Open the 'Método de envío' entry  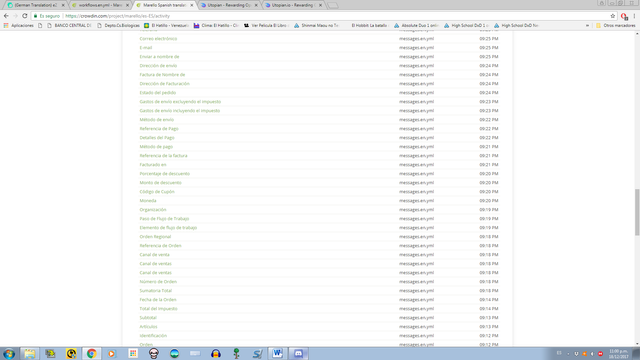coord(157,120)
